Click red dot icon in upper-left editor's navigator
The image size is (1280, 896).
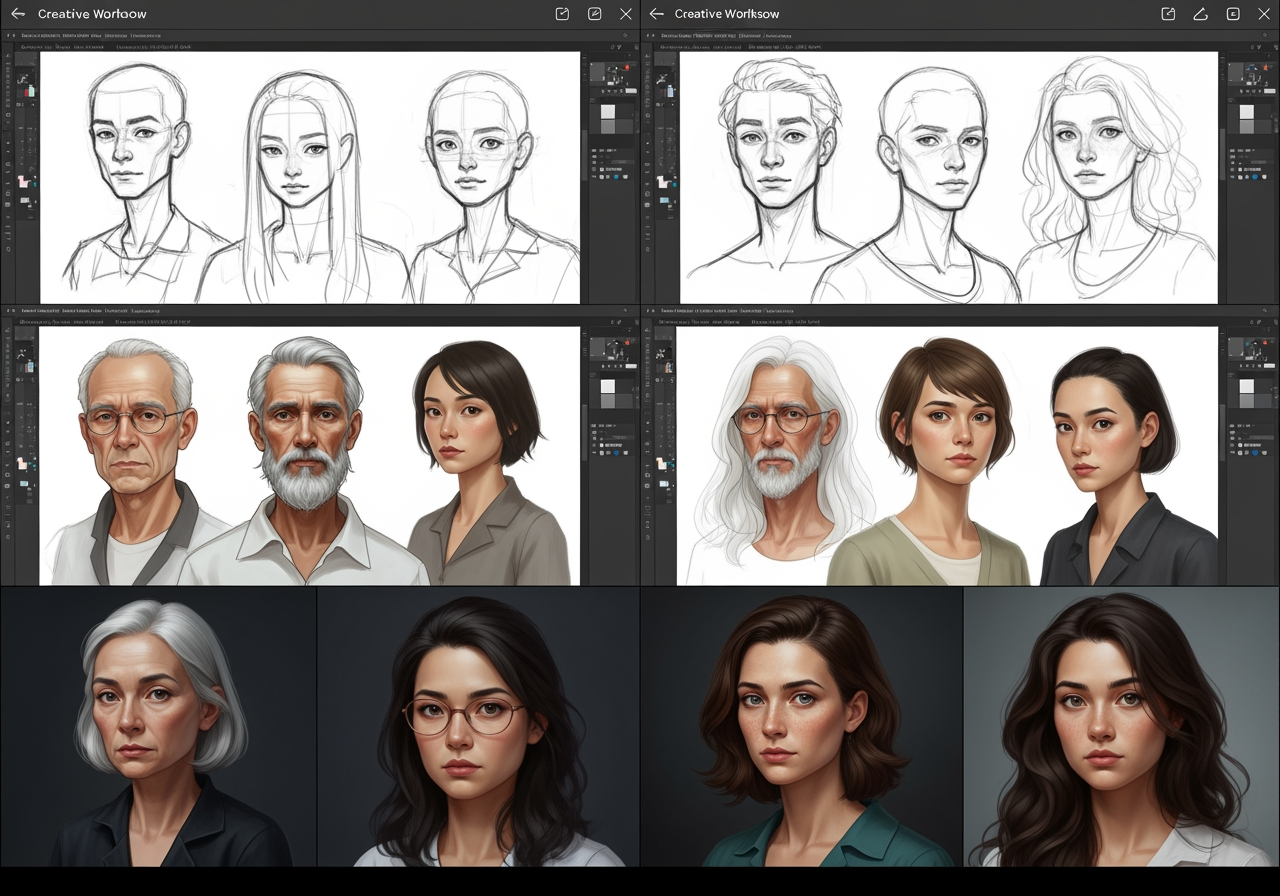pos(626,67)
